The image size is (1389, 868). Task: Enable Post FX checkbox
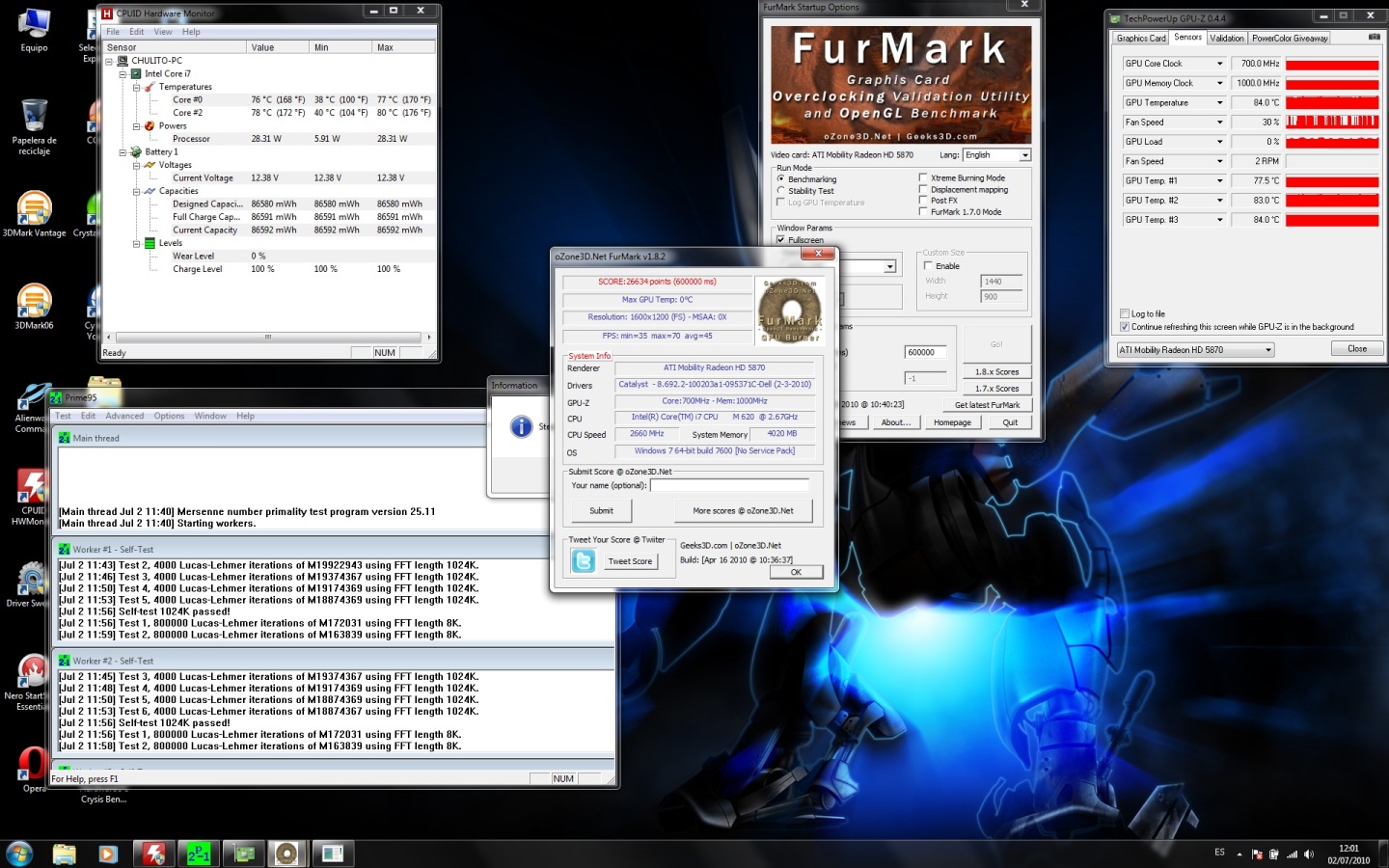pos(923,201)
